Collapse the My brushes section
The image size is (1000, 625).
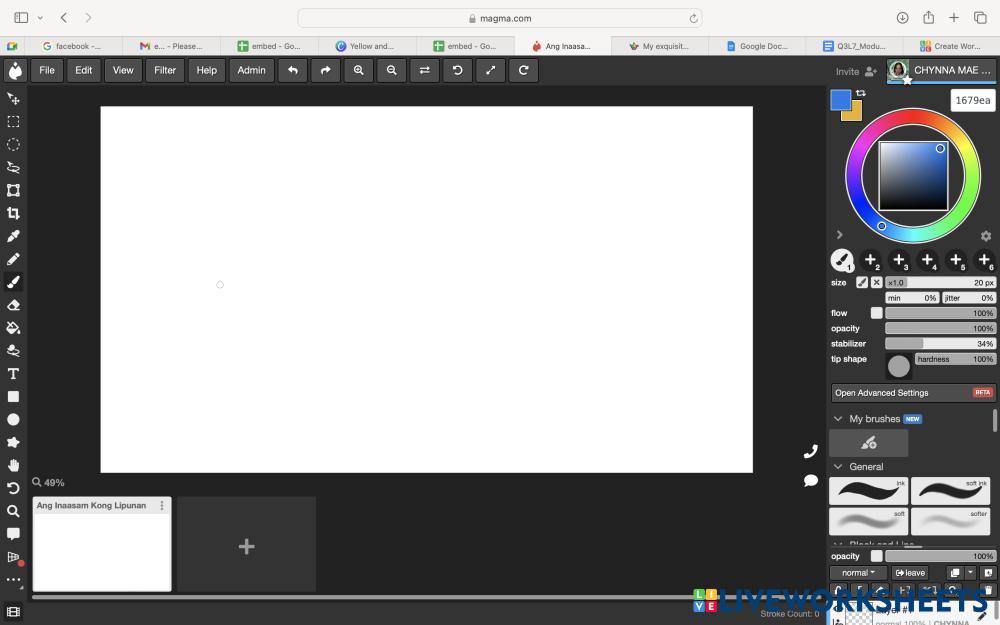click(838, 419)
